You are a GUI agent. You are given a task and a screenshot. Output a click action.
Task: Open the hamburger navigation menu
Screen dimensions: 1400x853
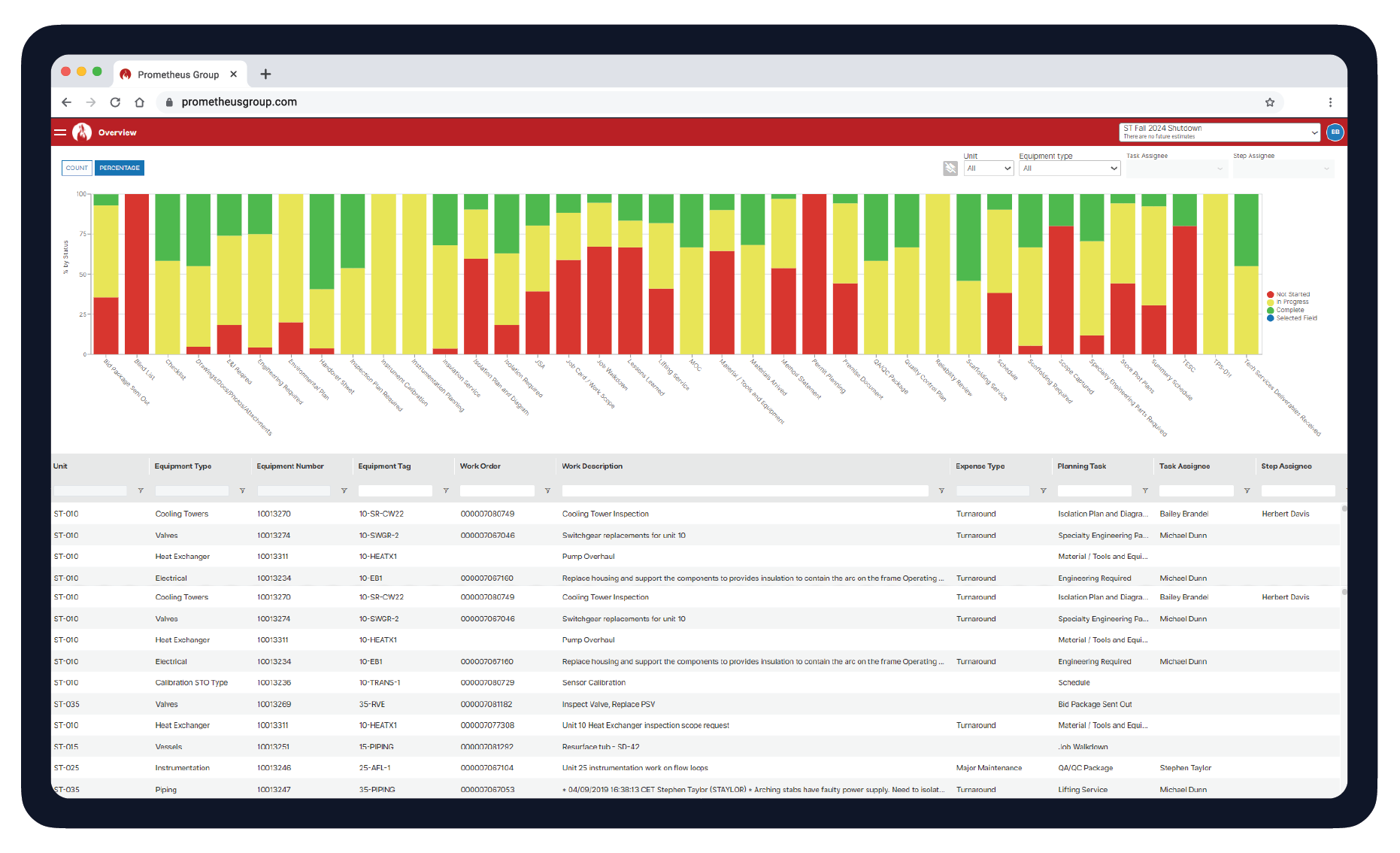pos(61,132)
